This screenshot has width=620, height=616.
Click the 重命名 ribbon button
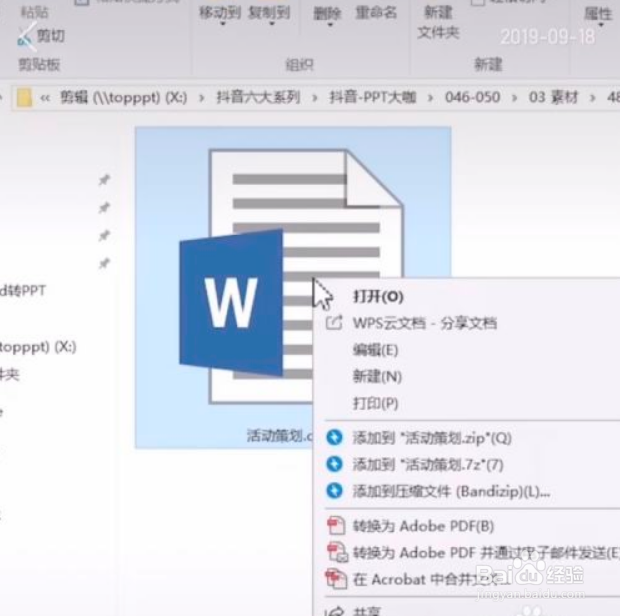[376, 13]
